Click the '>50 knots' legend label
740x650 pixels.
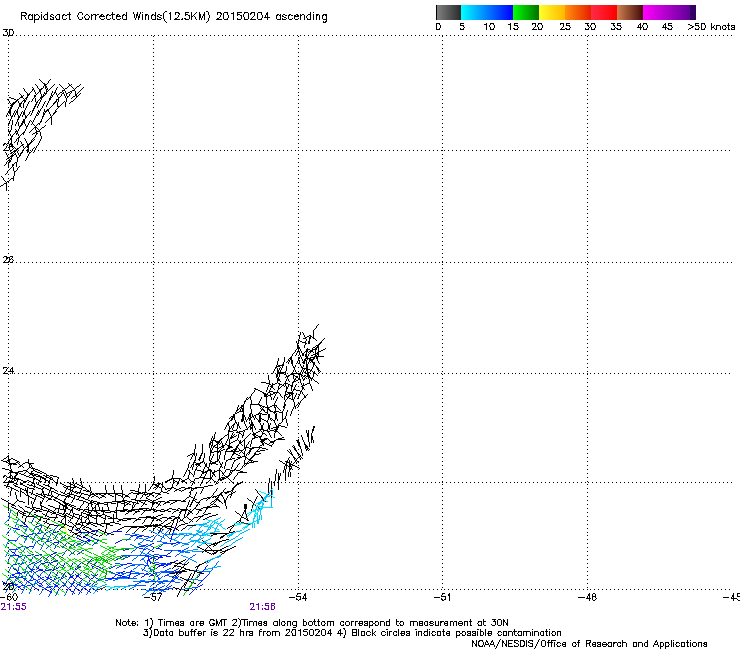point(711,27)
